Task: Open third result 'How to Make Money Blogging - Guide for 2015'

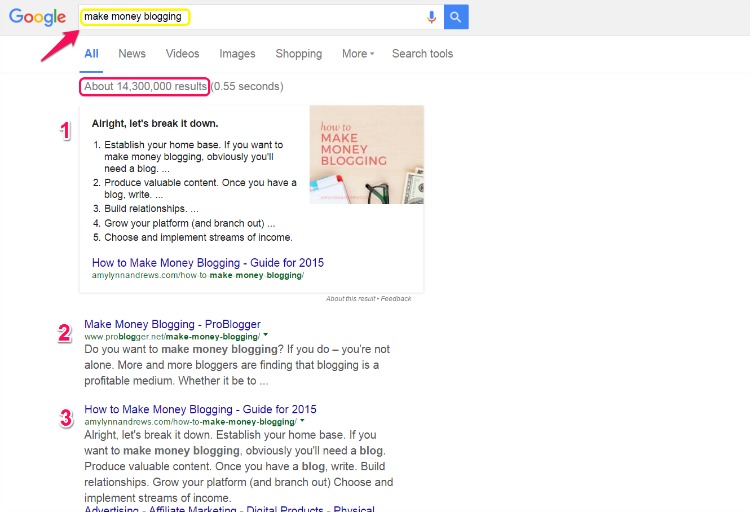Action: [200, 409]
